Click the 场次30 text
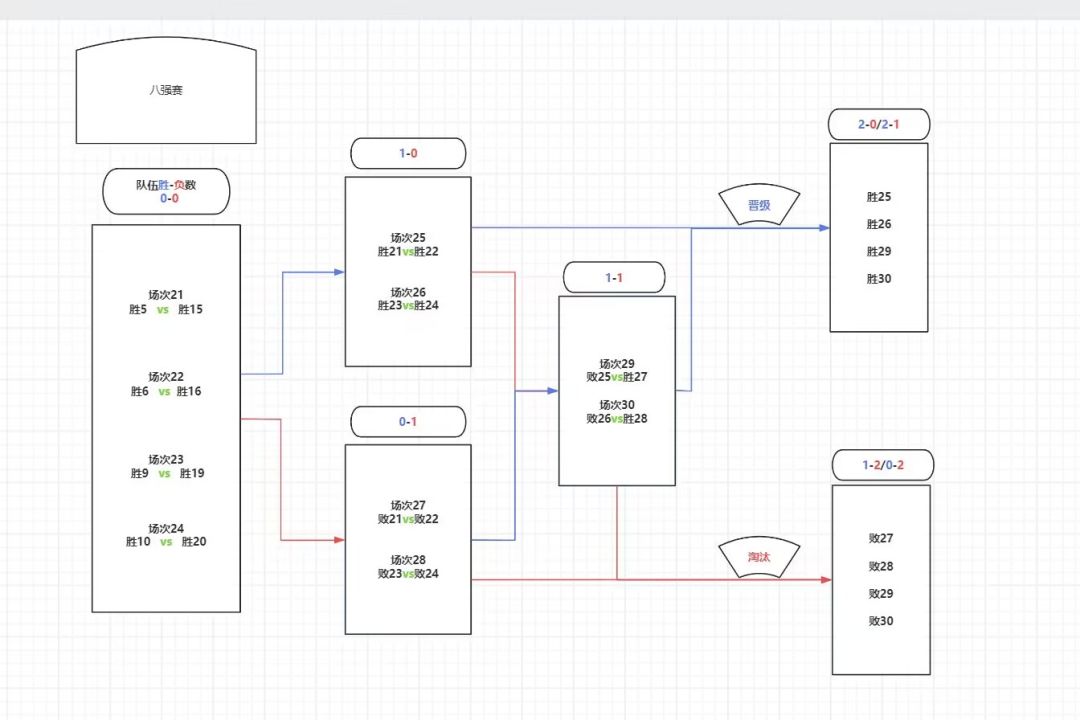 coord(617,405)
